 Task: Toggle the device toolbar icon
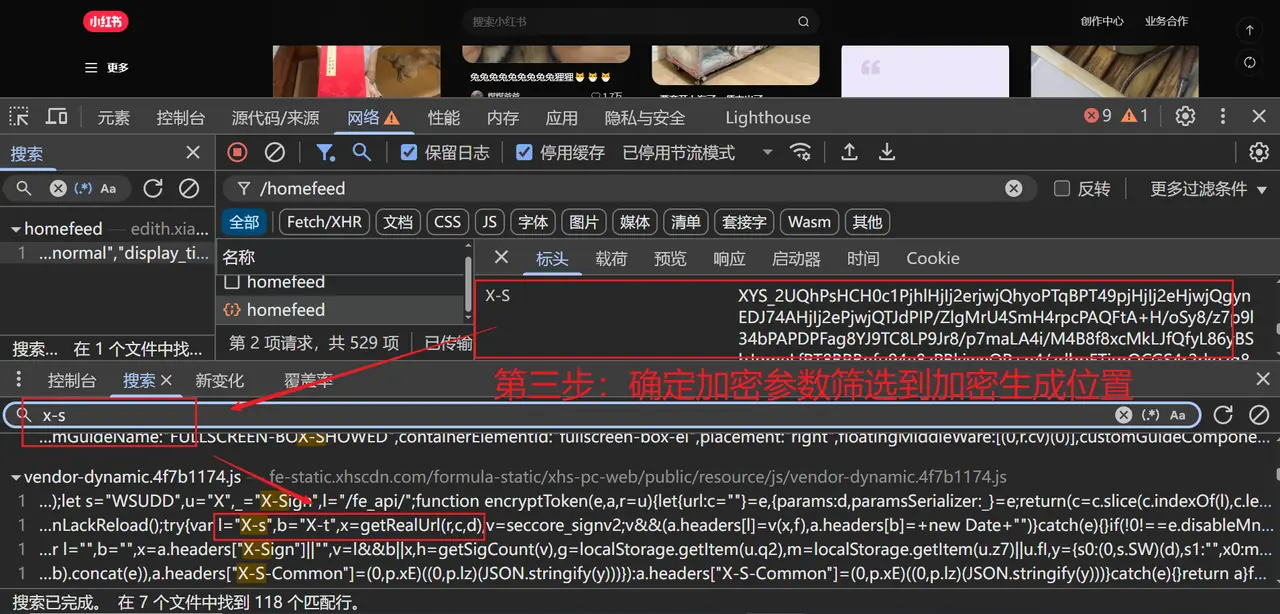(x=56, y=116)
